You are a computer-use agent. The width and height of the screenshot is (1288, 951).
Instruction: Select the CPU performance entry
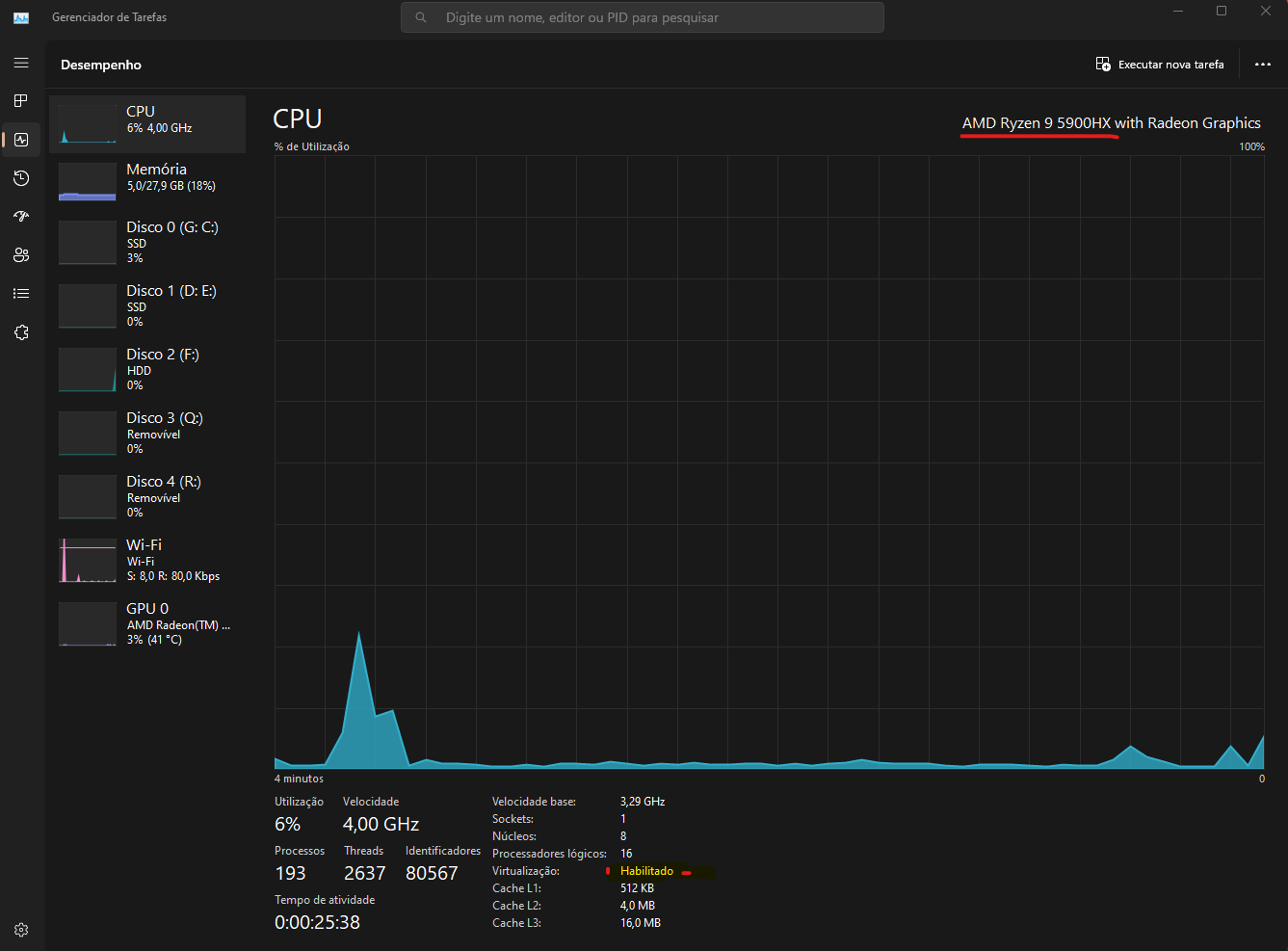(147, 124)
